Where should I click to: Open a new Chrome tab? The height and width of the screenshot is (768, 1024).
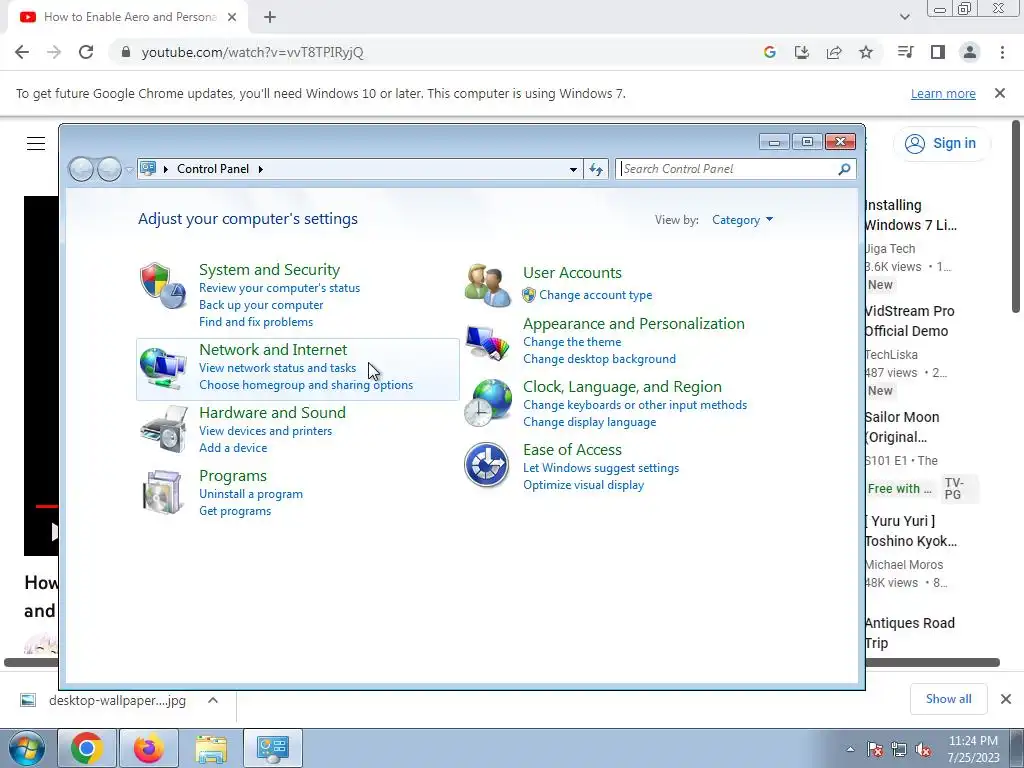point(270,17)
